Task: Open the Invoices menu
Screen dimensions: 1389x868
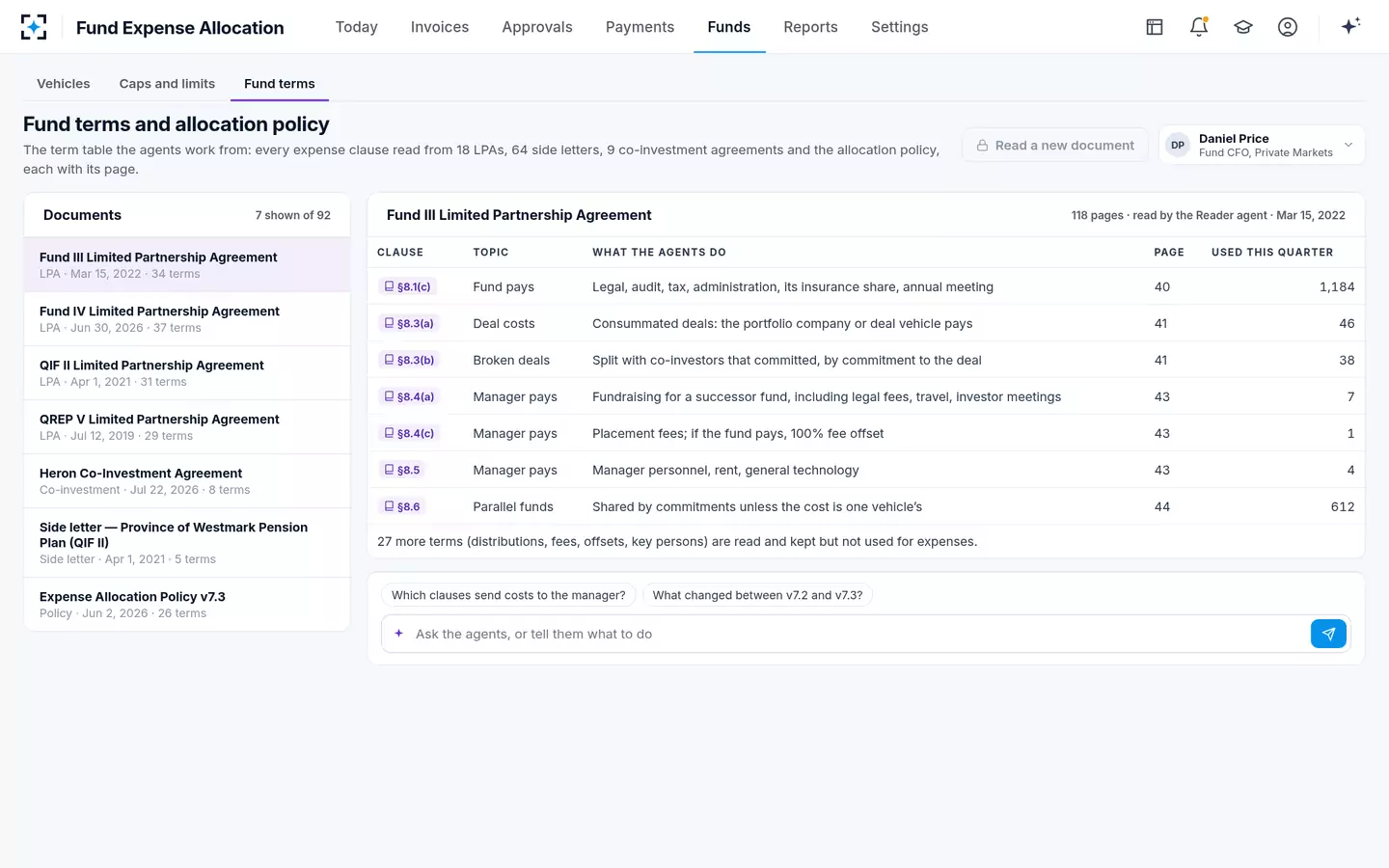Action: coord(440,27)
